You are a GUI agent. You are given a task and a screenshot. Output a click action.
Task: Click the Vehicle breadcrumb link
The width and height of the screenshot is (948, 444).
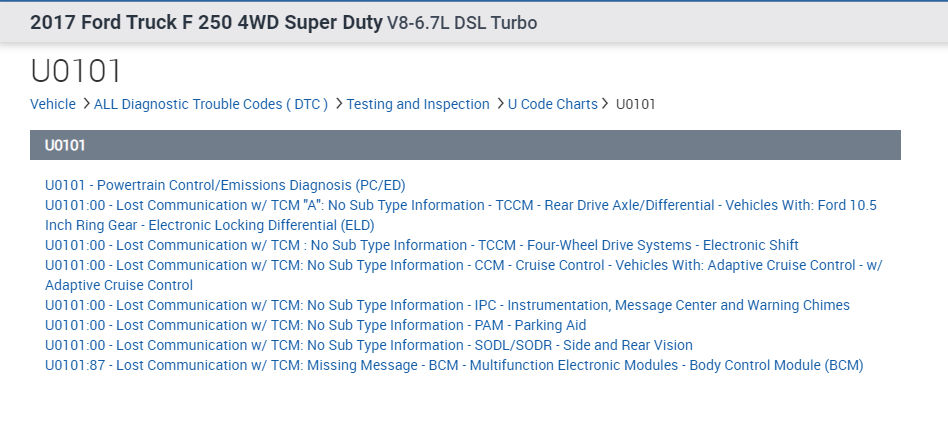pyautogui.click(x=53, y=104)
